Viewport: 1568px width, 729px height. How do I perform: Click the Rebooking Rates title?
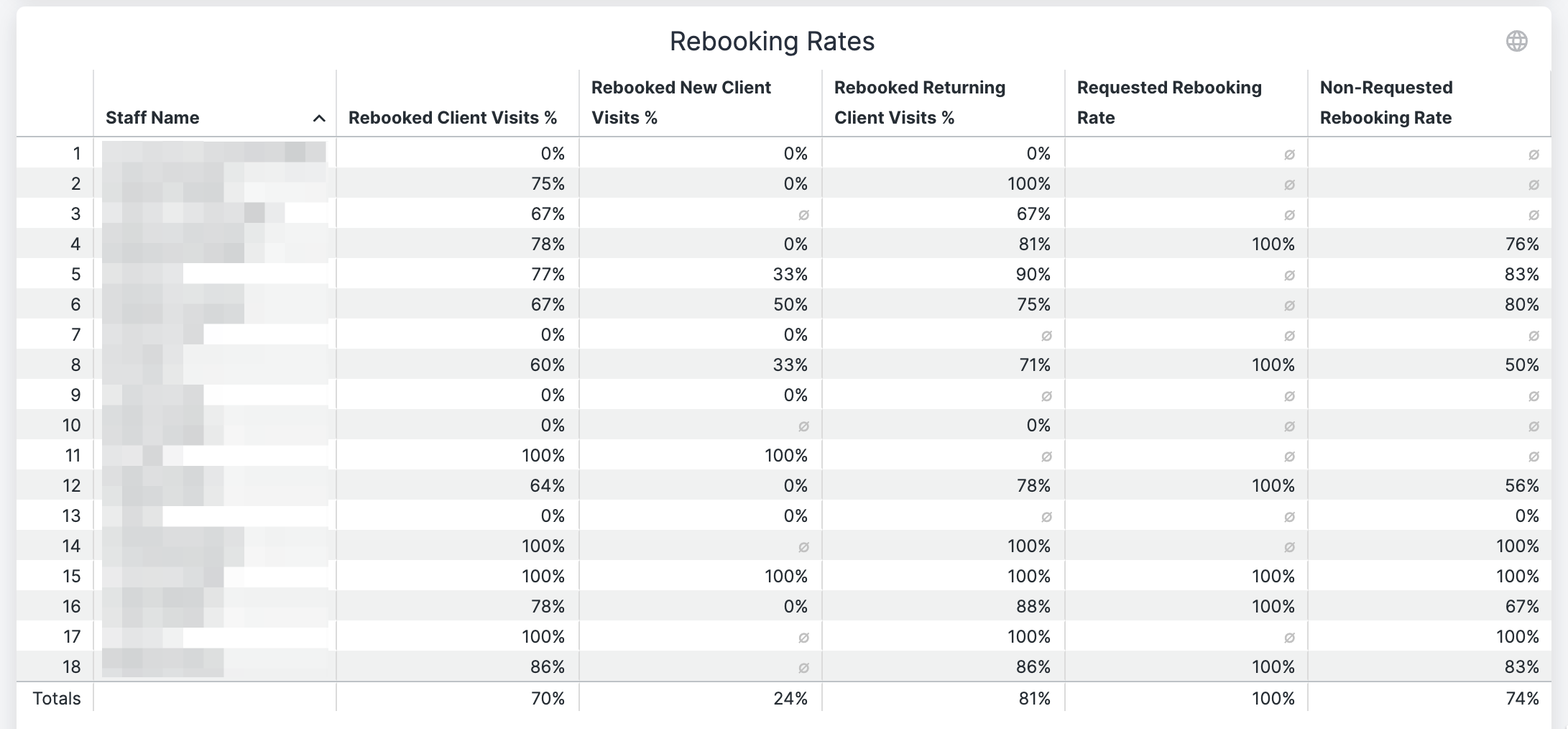[x=772, y=41]
